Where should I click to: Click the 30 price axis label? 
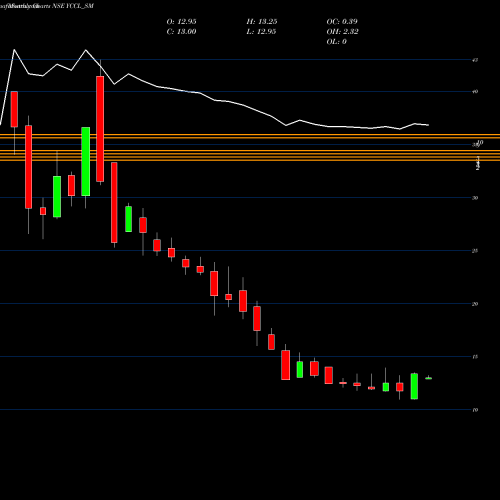(475, 198)
